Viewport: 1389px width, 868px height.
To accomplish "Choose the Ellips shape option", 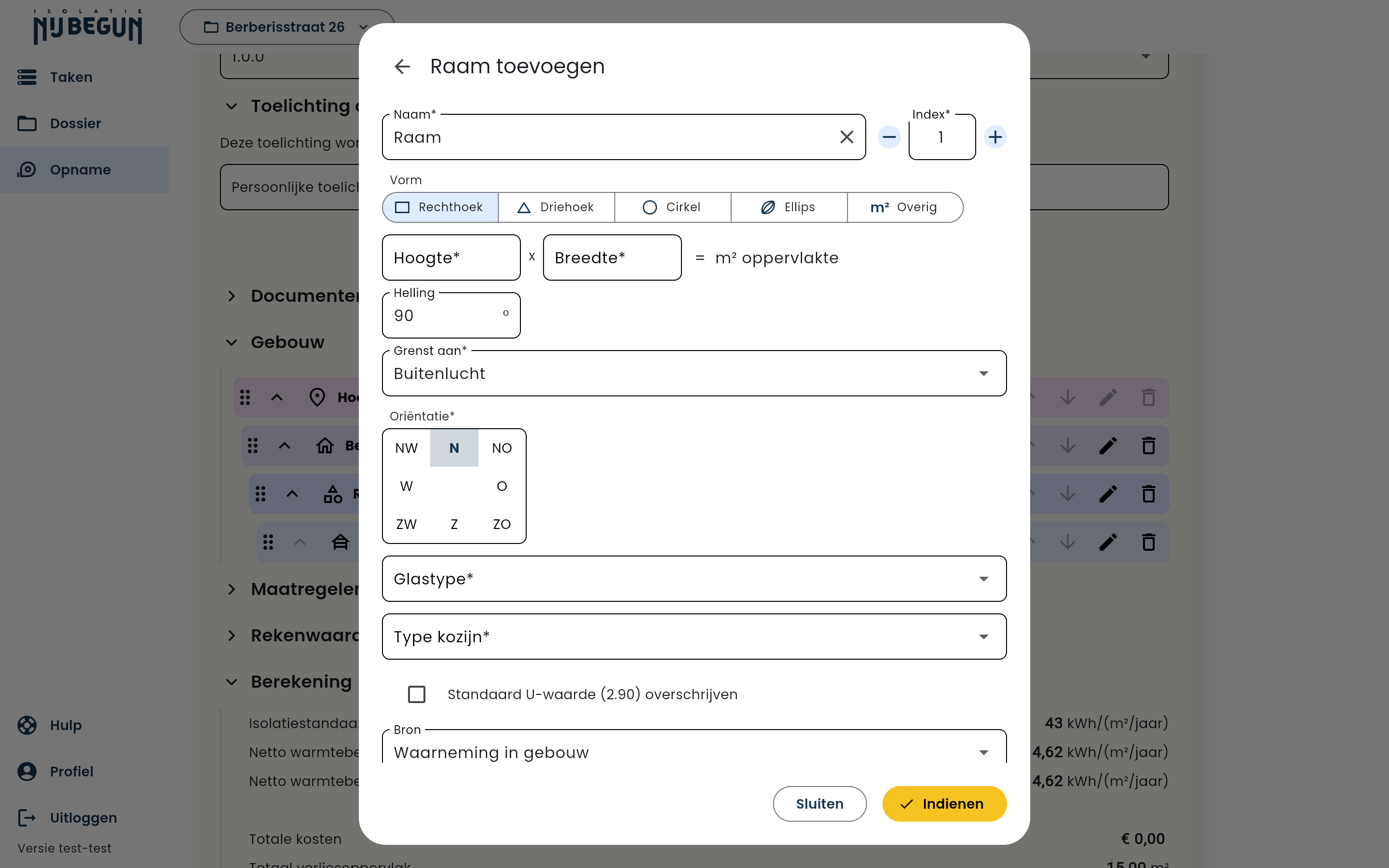I will pyautogui.click(x=789, y=207).
